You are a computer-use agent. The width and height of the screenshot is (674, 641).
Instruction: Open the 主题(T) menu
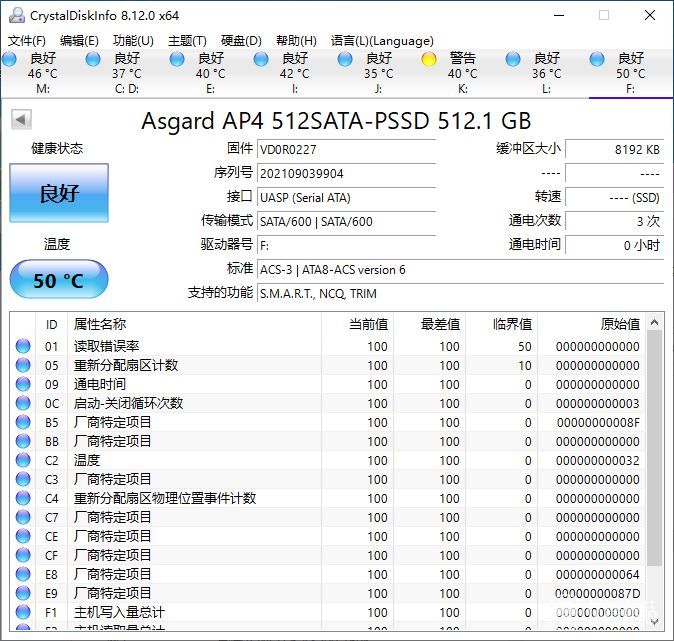187,41
